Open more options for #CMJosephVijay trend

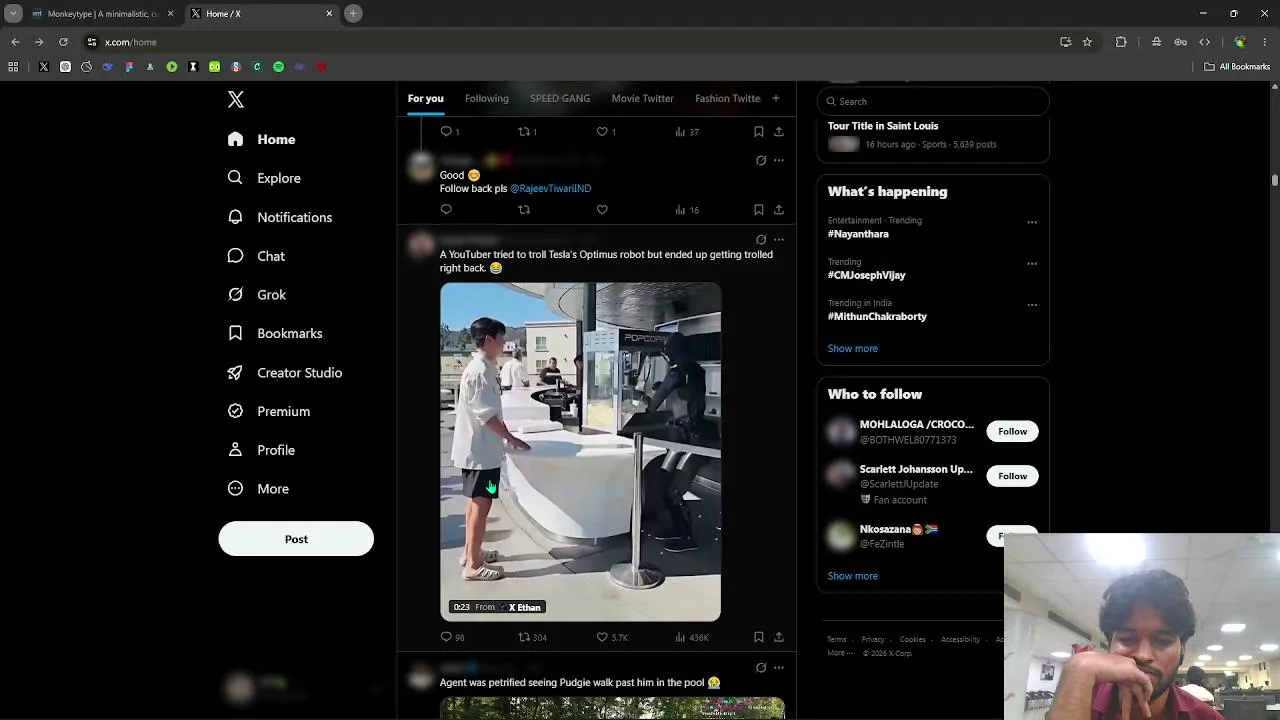coord(1032,264)
